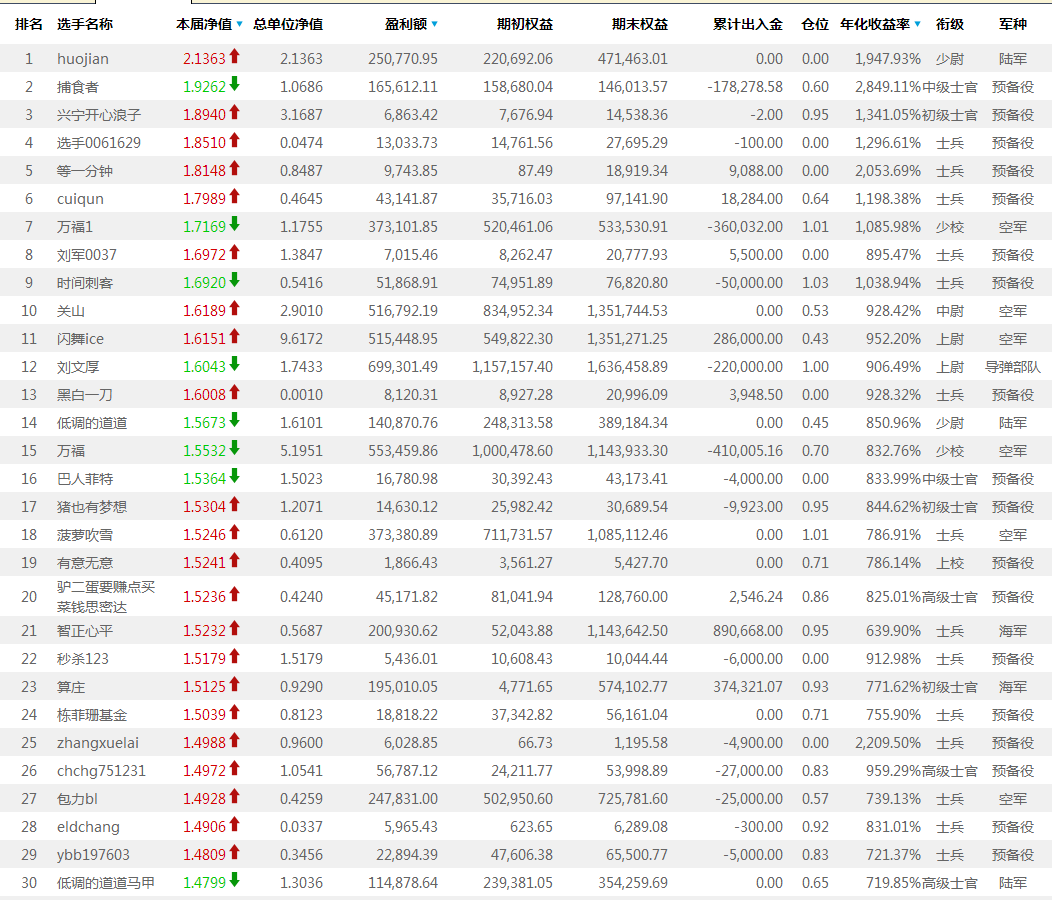The height and width of the screenshot is (900, 1052).
Task: Click the 期末权益 column header
Action: pos(640,25)
